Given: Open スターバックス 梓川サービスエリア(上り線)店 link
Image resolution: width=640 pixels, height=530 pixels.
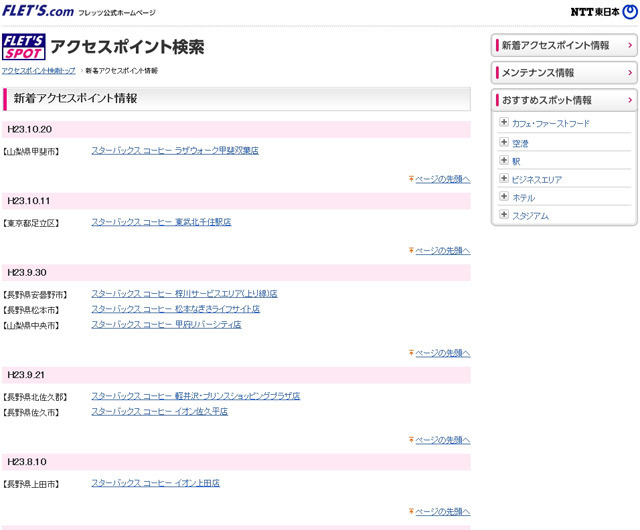Looking at the screenshot, I should (x=184, y=294).
